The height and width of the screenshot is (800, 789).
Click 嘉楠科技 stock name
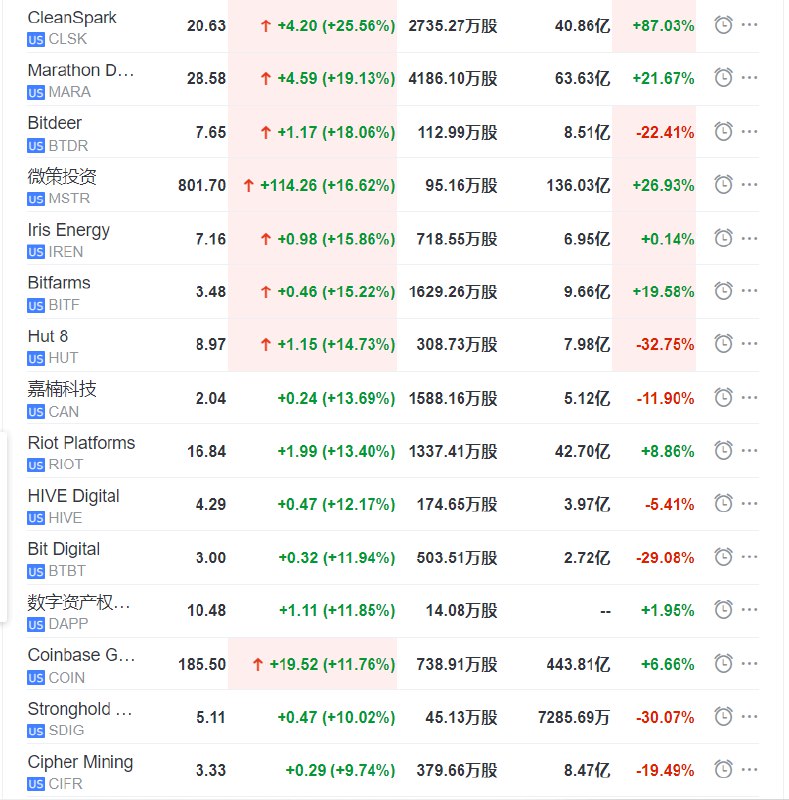pos(62,389)
